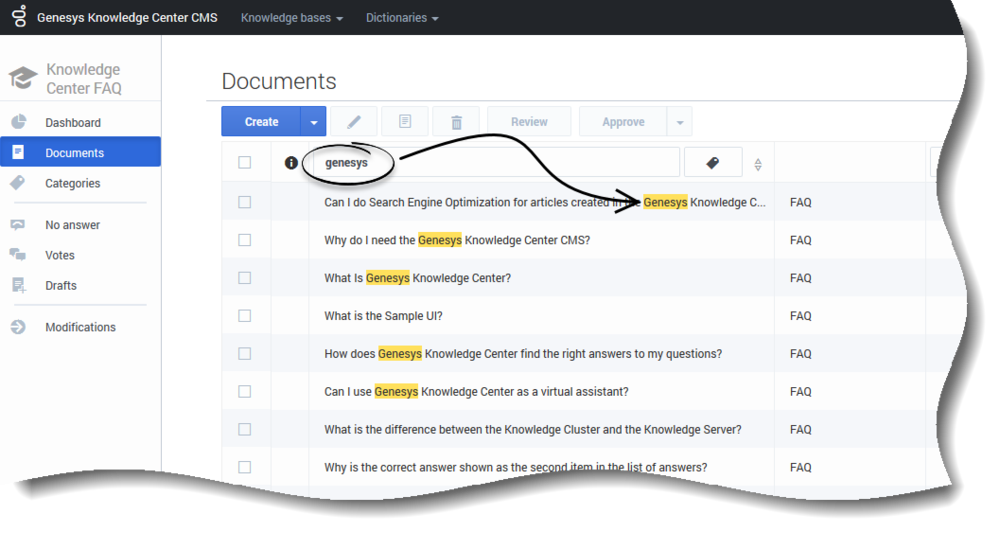Viewport: 1000px width, 533px height.
Task: Click the search field containing 'genesys'
Action: click(496, 163)
